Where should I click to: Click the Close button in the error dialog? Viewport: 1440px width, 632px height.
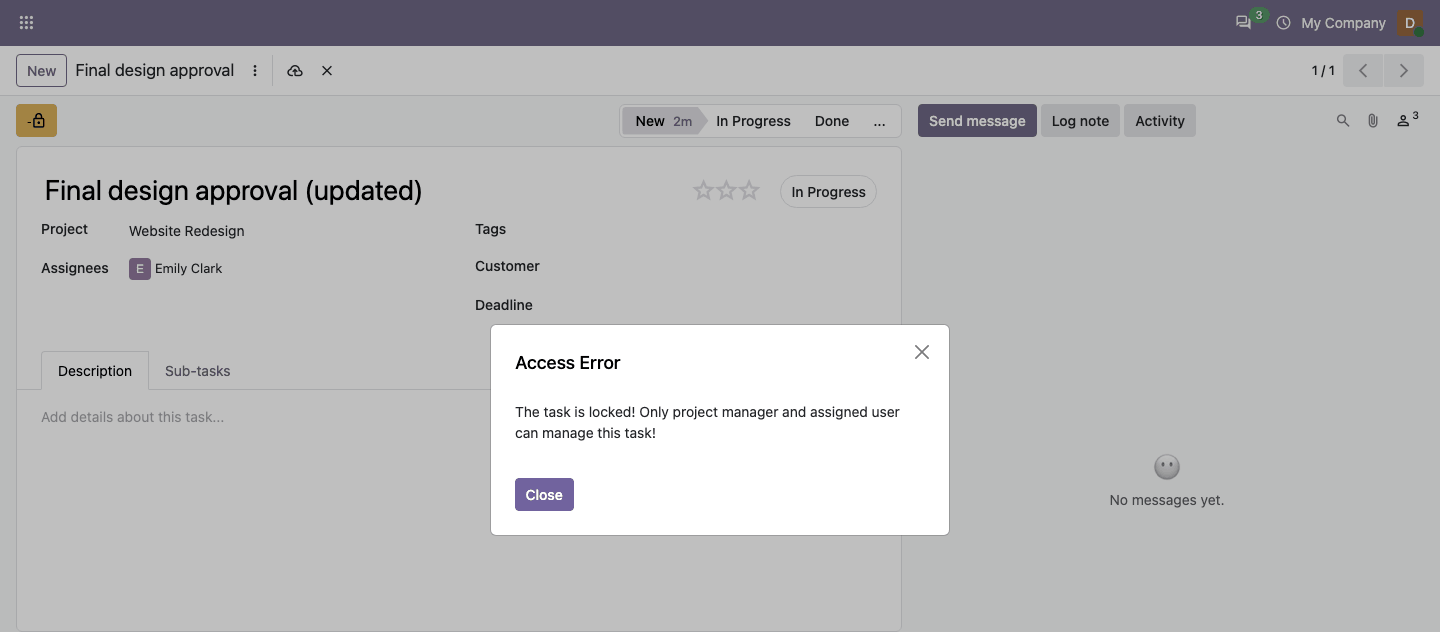coord(544,495)
